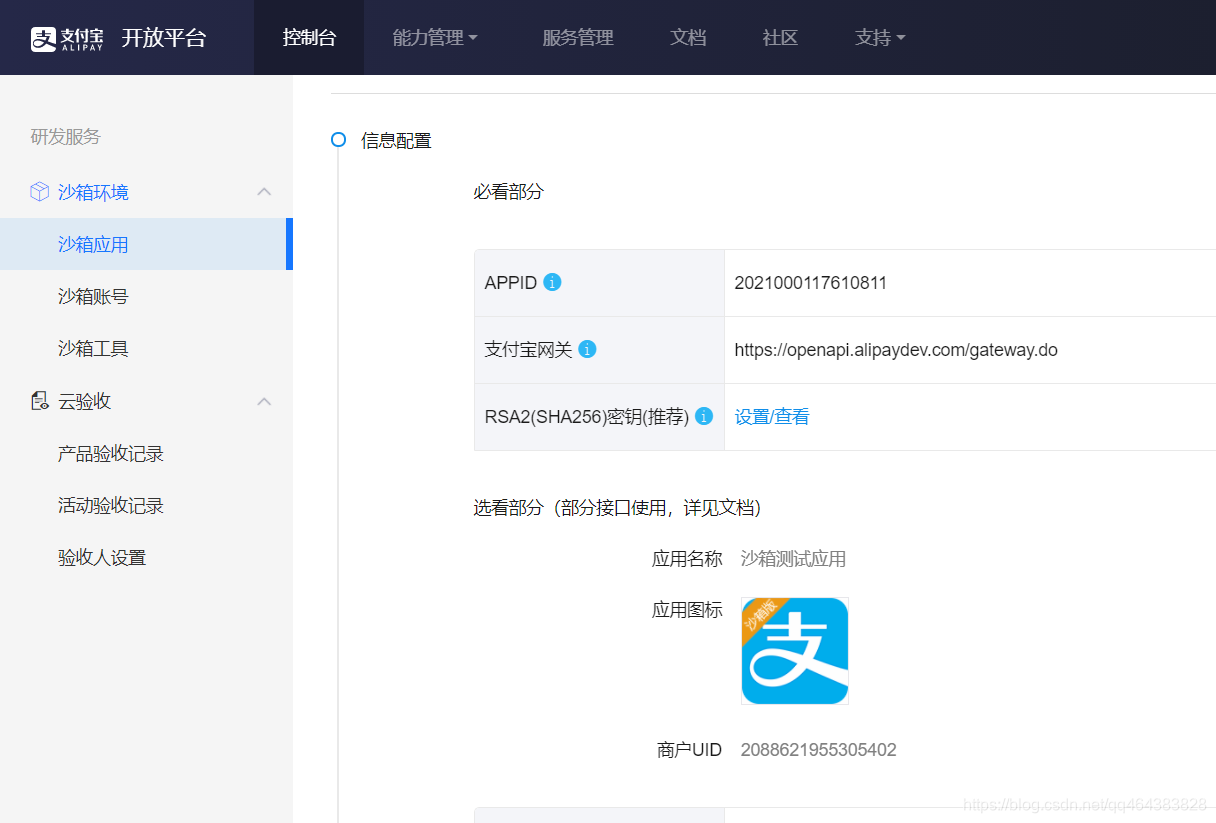Screen dimensions: 1216x823
Task: Open the 文档 tab
Action: pyautogui.click(x=688, y=38)
